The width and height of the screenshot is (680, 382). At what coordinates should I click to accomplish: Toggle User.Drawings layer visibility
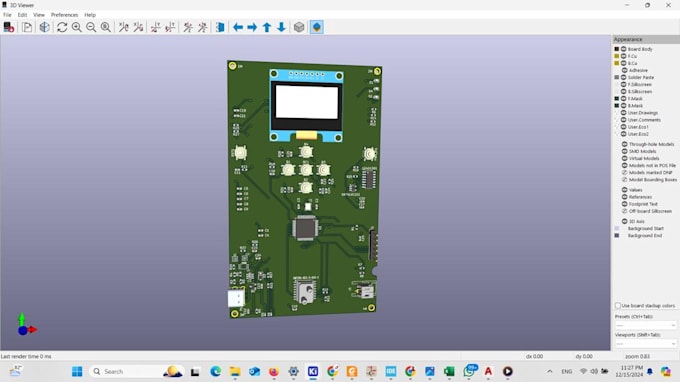624,113
